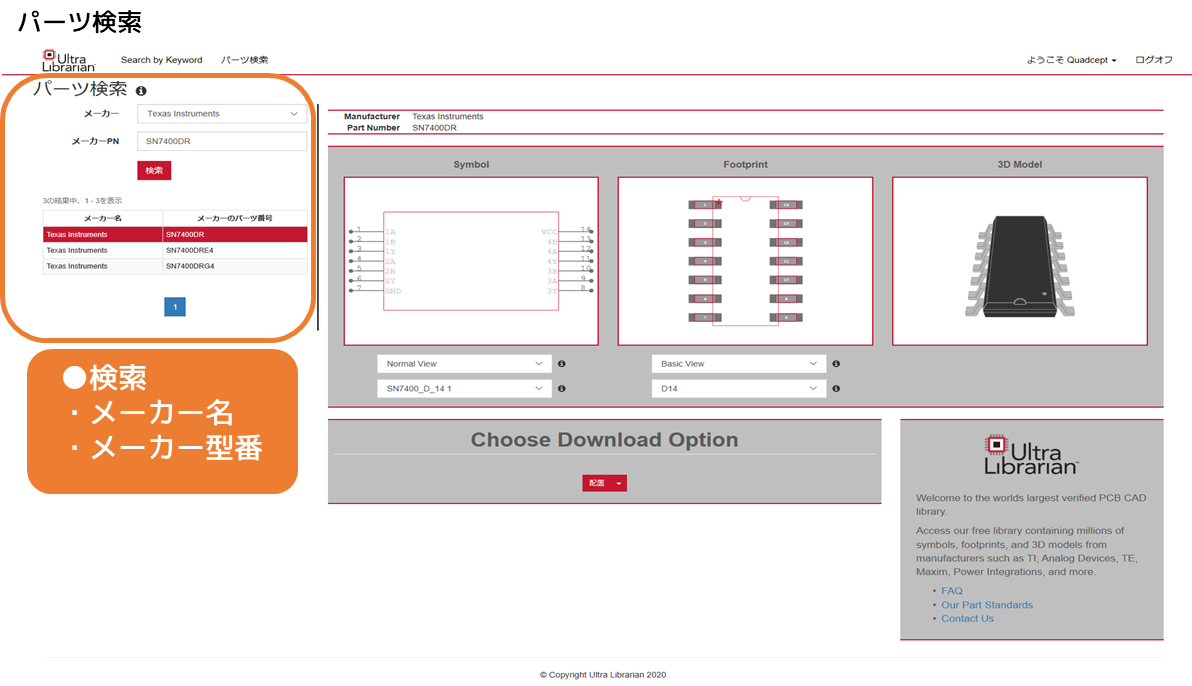Click メーカー名 column header
This screenshot has height=686, width=1192.
103,218
